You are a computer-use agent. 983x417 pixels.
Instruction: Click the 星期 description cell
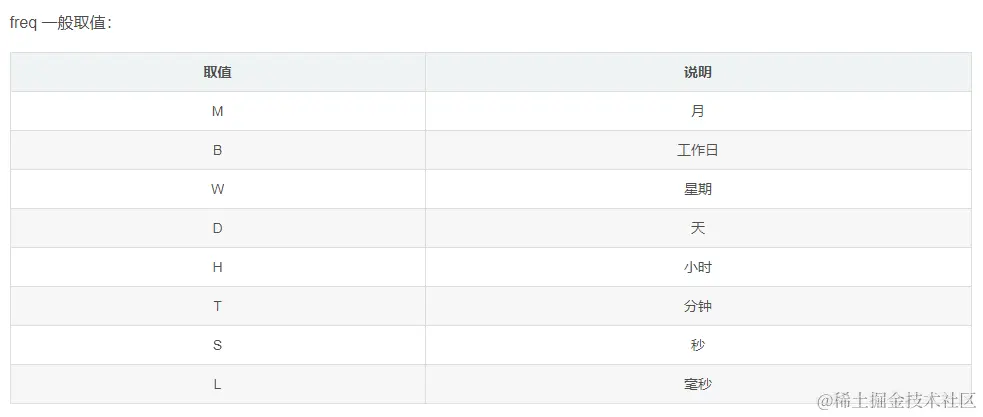pos(698,189)
